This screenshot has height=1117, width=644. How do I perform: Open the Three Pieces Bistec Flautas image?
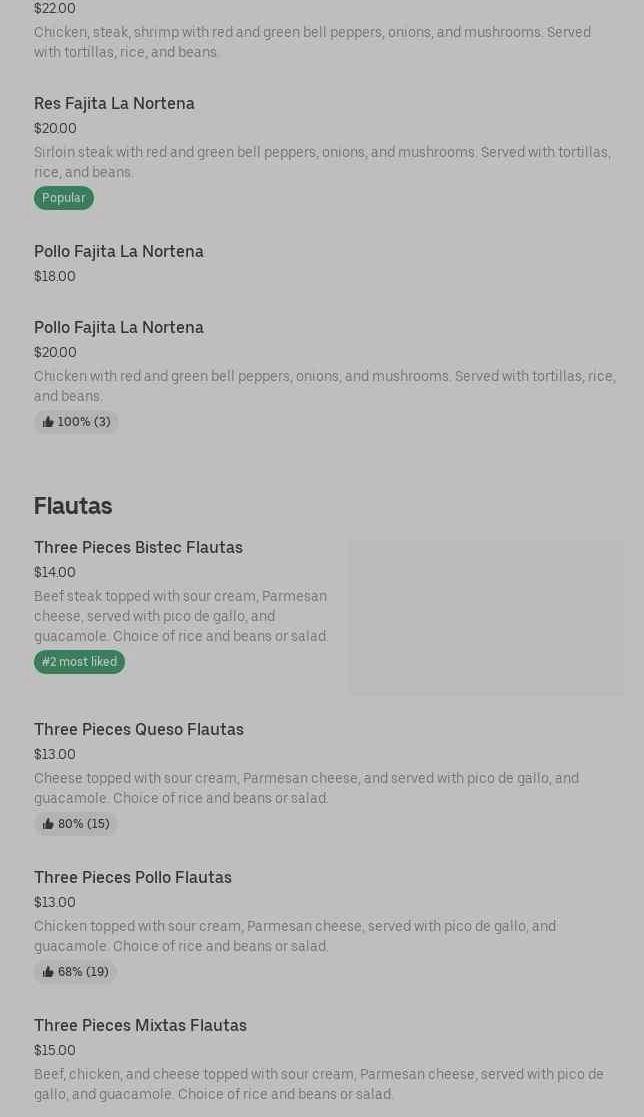[485, 617]
